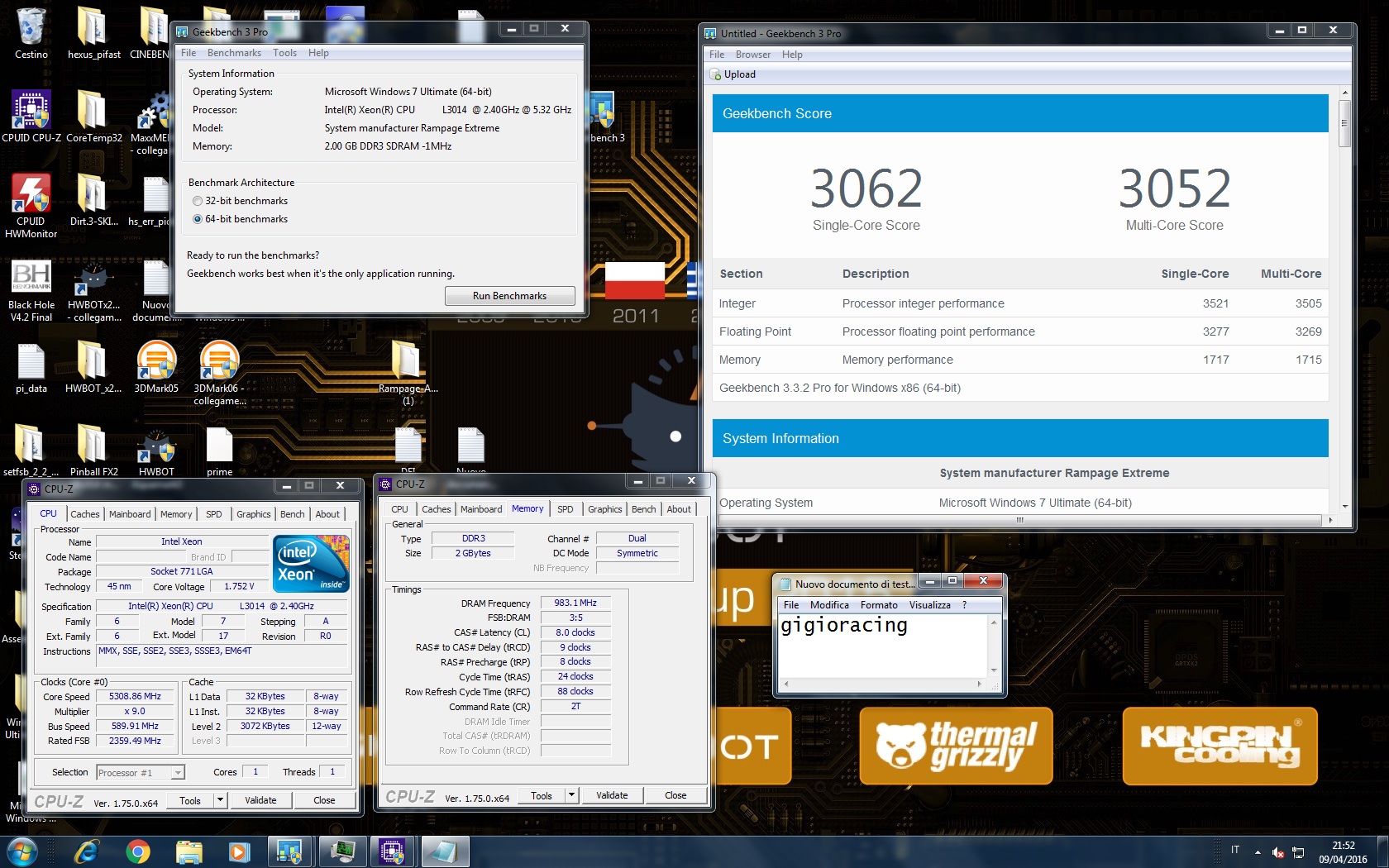Click the Geekbench results vertical scrollbar
Screen dimensions: 1389x868
tap(1344, 124)
